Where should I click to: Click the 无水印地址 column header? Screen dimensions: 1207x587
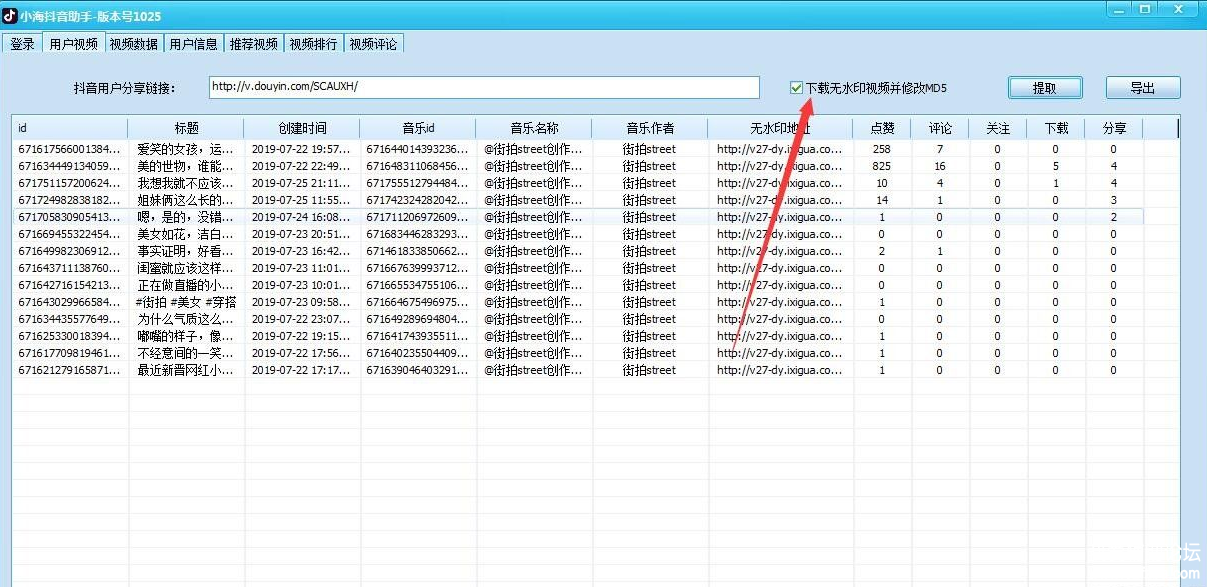click(780, 128)
